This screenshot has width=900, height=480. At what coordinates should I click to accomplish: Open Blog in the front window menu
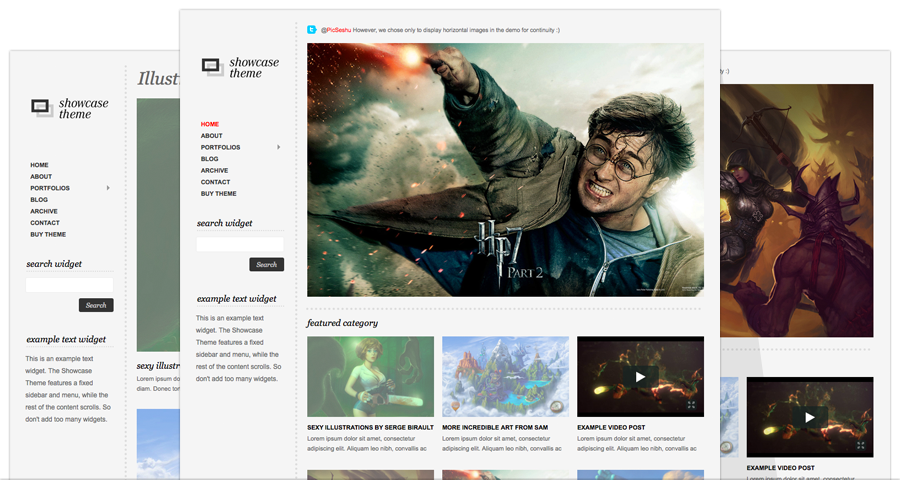209,158
